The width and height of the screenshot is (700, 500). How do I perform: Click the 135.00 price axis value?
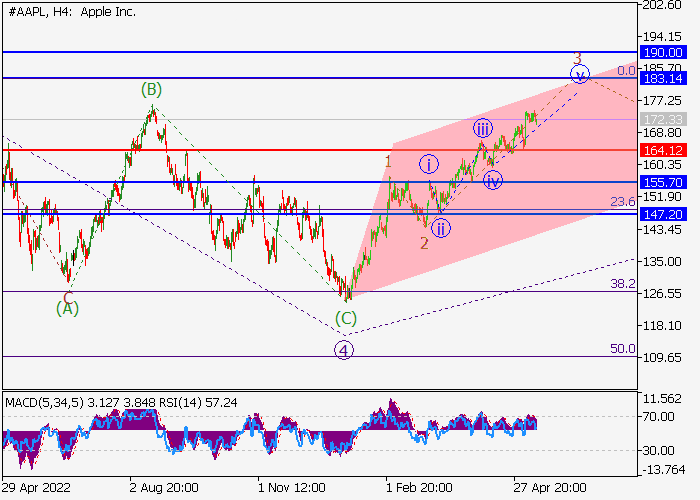662,262
